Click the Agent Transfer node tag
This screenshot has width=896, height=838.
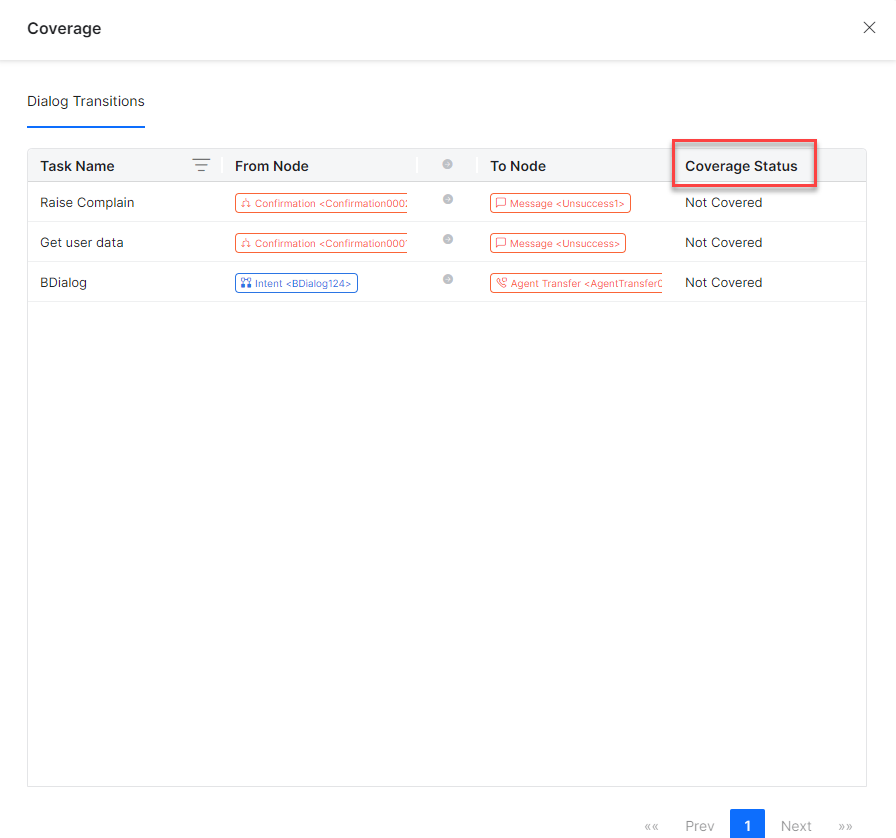pyautogui.click(x=576, y=283)
